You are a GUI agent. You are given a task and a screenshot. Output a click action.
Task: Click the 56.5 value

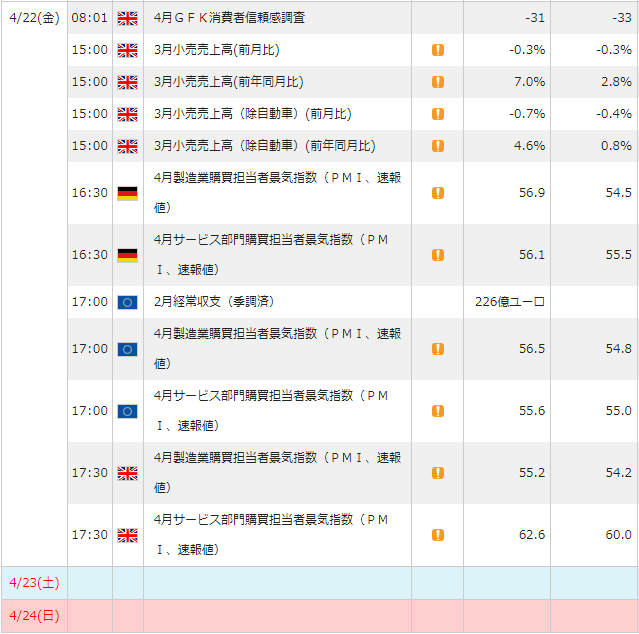pos(532,349)
